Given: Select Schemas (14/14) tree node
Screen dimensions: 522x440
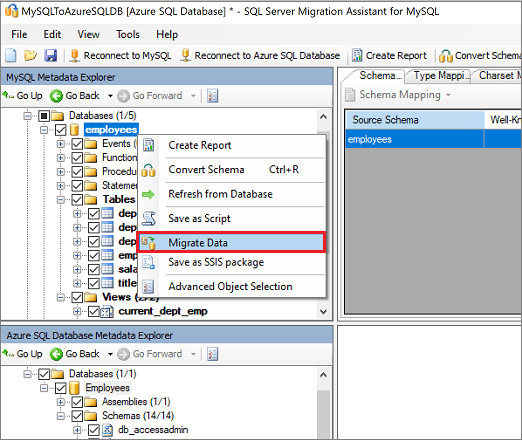Looking at the screenshot, I should pyautogui.click(x=138, y=416).
